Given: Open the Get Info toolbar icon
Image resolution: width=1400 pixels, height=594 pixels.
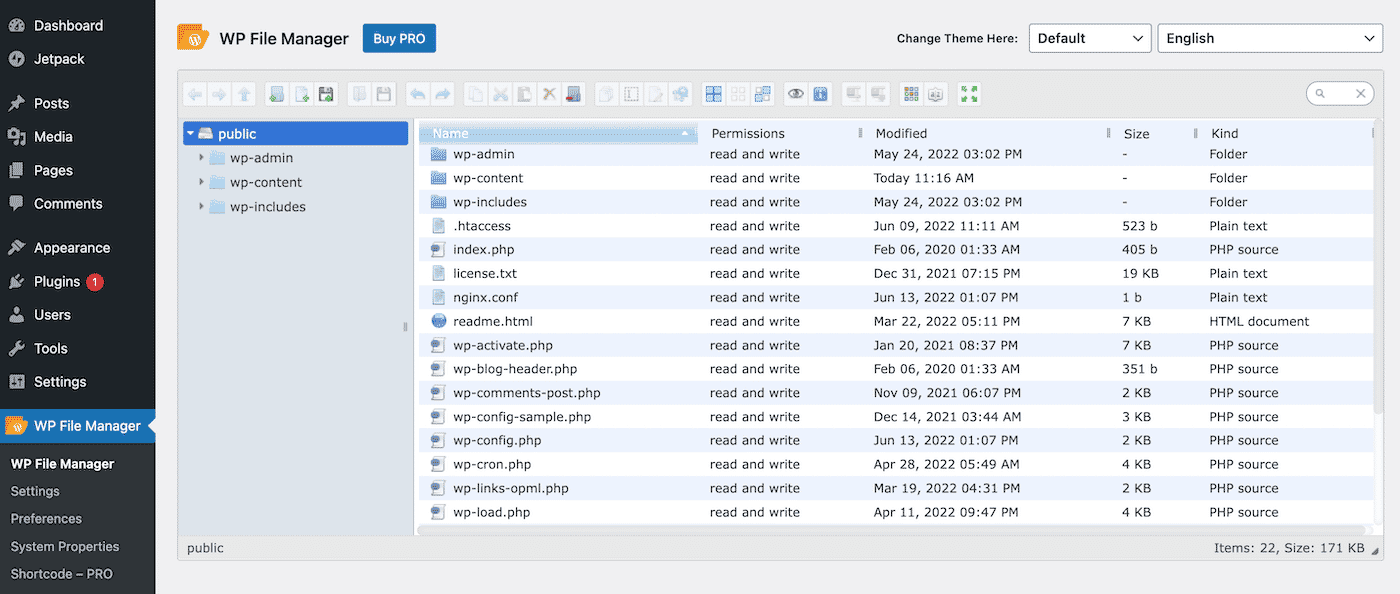Looking at the screenshot, I should coord(819,93).
